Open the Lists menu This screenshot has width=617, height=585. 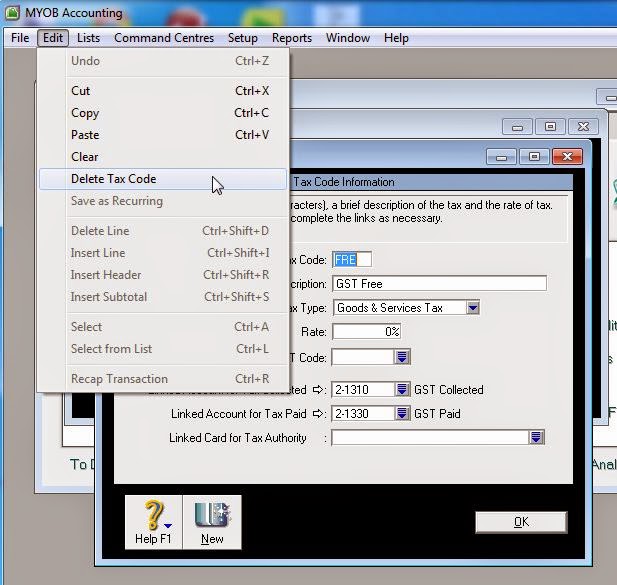89,38
